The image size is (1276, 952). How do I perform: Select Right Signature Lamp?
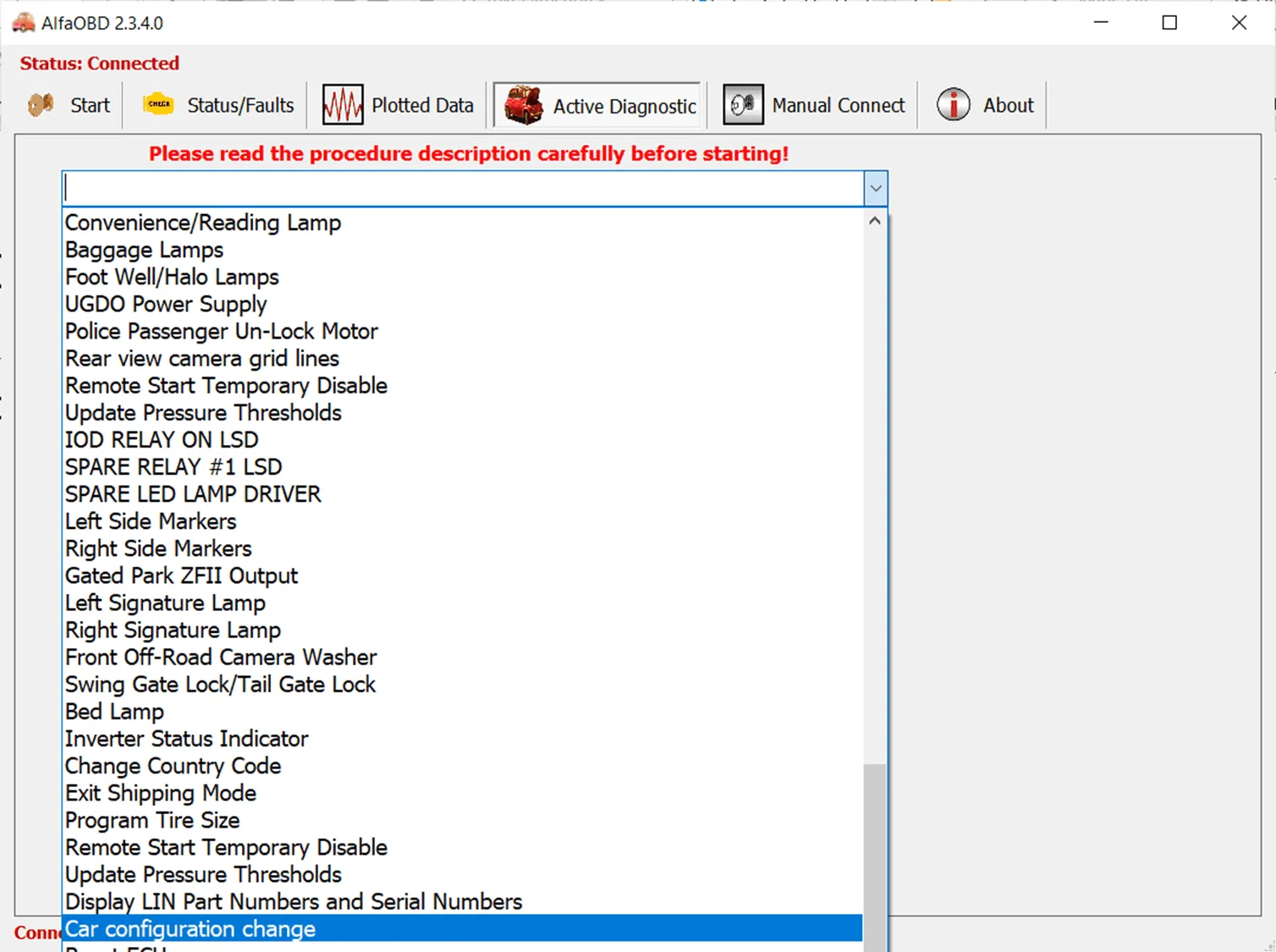[x=462, y=630]
